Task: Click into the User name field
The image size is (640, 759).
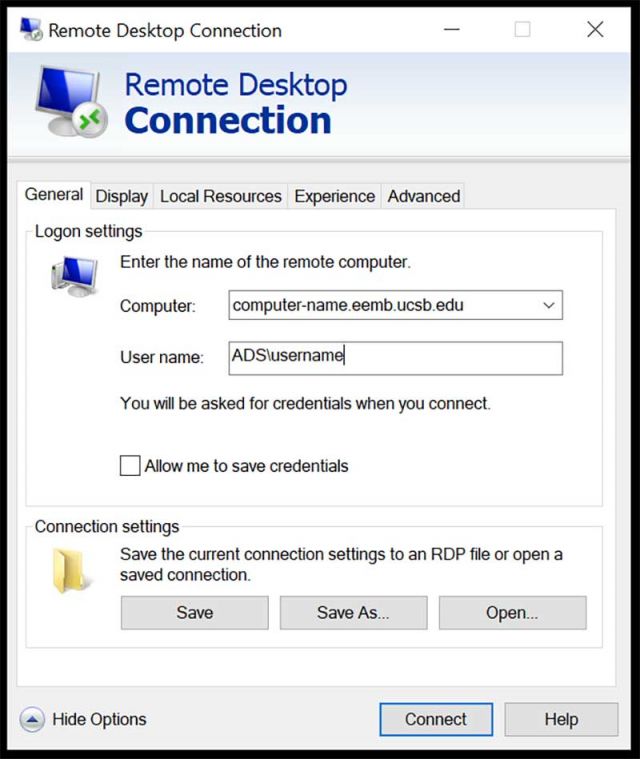Action: (x=395, y=358)
